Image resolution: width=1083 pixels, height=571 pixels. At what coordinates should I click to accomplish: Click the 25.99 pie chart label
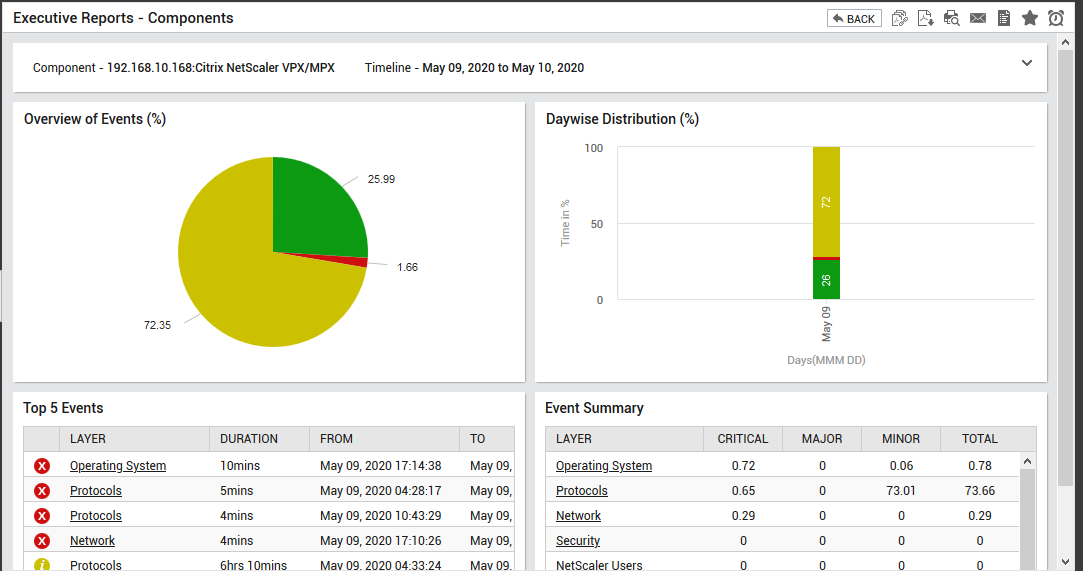pos(381,180)
